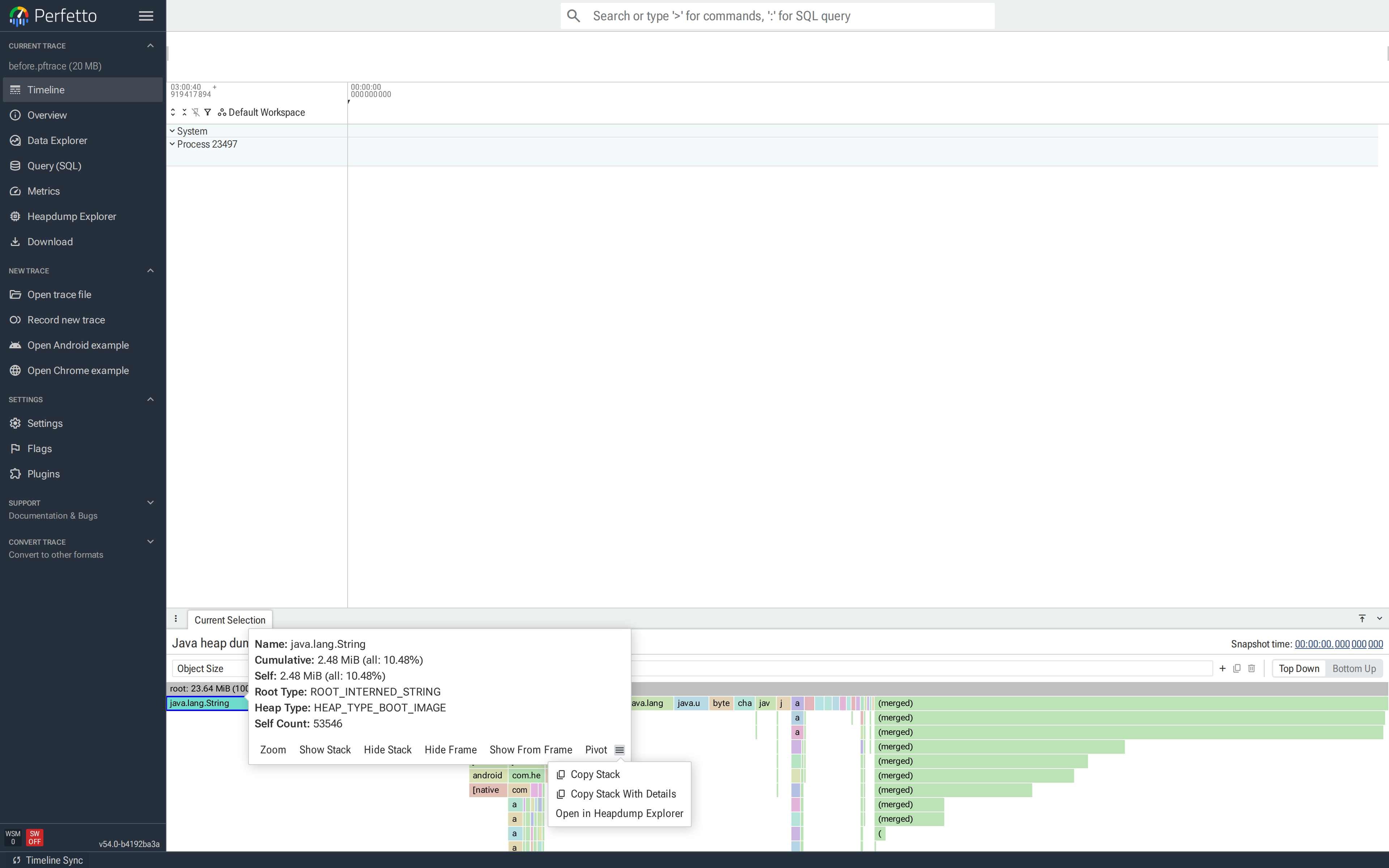This screenshot has height=868, width=1389.
Task: Select the Current Selection tab
Action: coord(230,620)
